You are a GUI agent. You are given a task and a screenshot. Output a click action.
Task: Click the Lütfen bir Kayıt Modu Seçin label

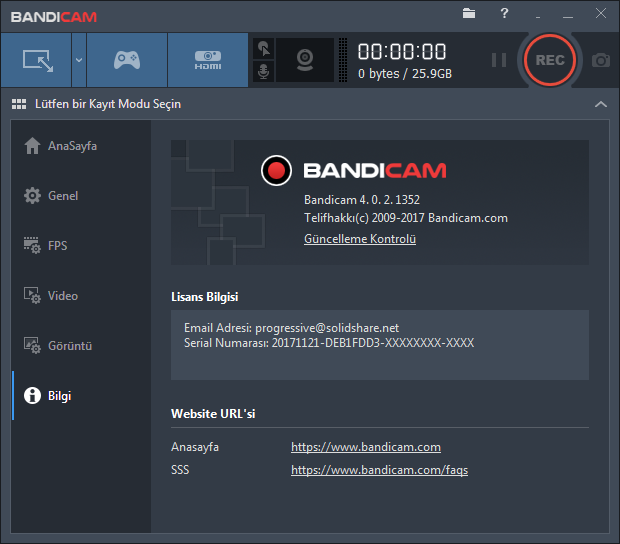point(108,104)
